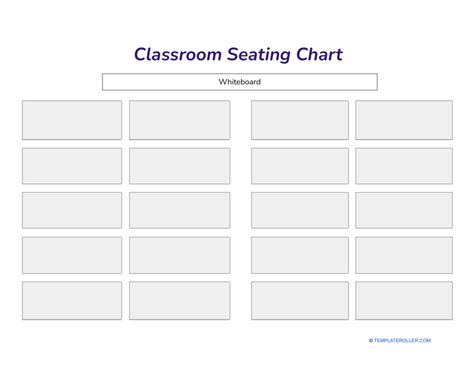
Task: Select second-row desk in rightmost column
Action: point(404,166)
